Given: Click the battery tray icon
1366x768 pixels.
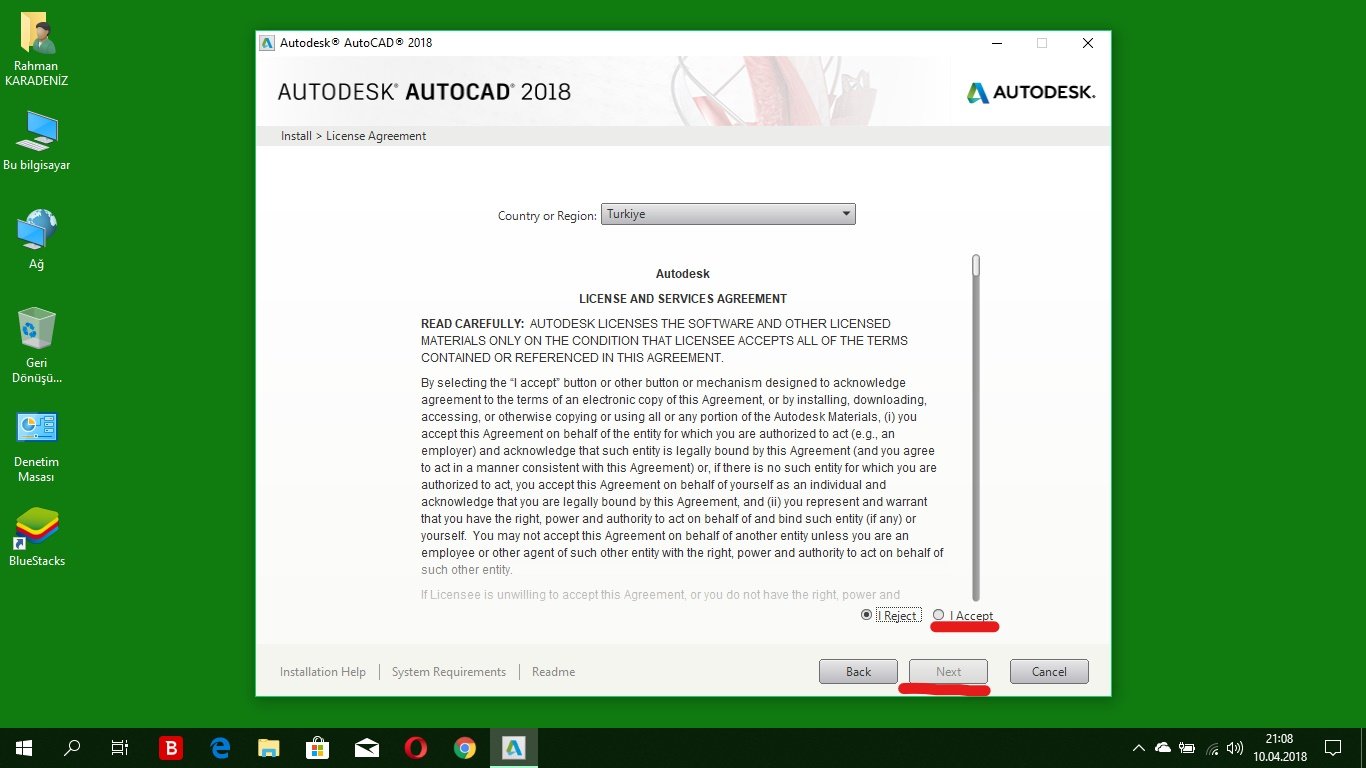Looking at the screenshot, I should (1187, 748).
